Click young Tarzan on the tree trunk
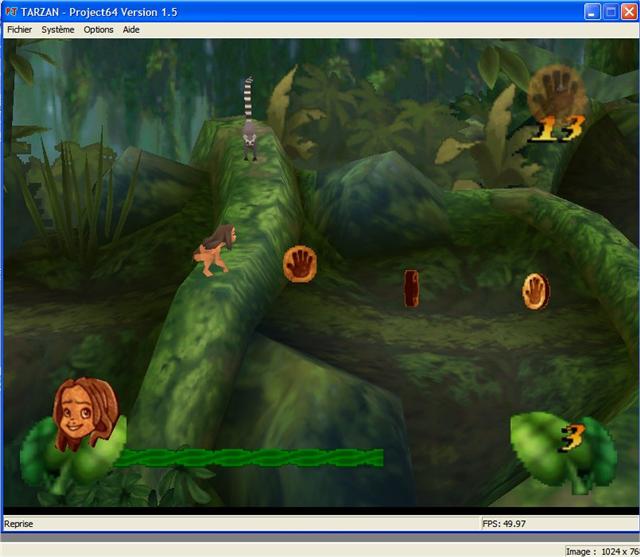Viewport: 640px width, 557px height. coord(215,250)
